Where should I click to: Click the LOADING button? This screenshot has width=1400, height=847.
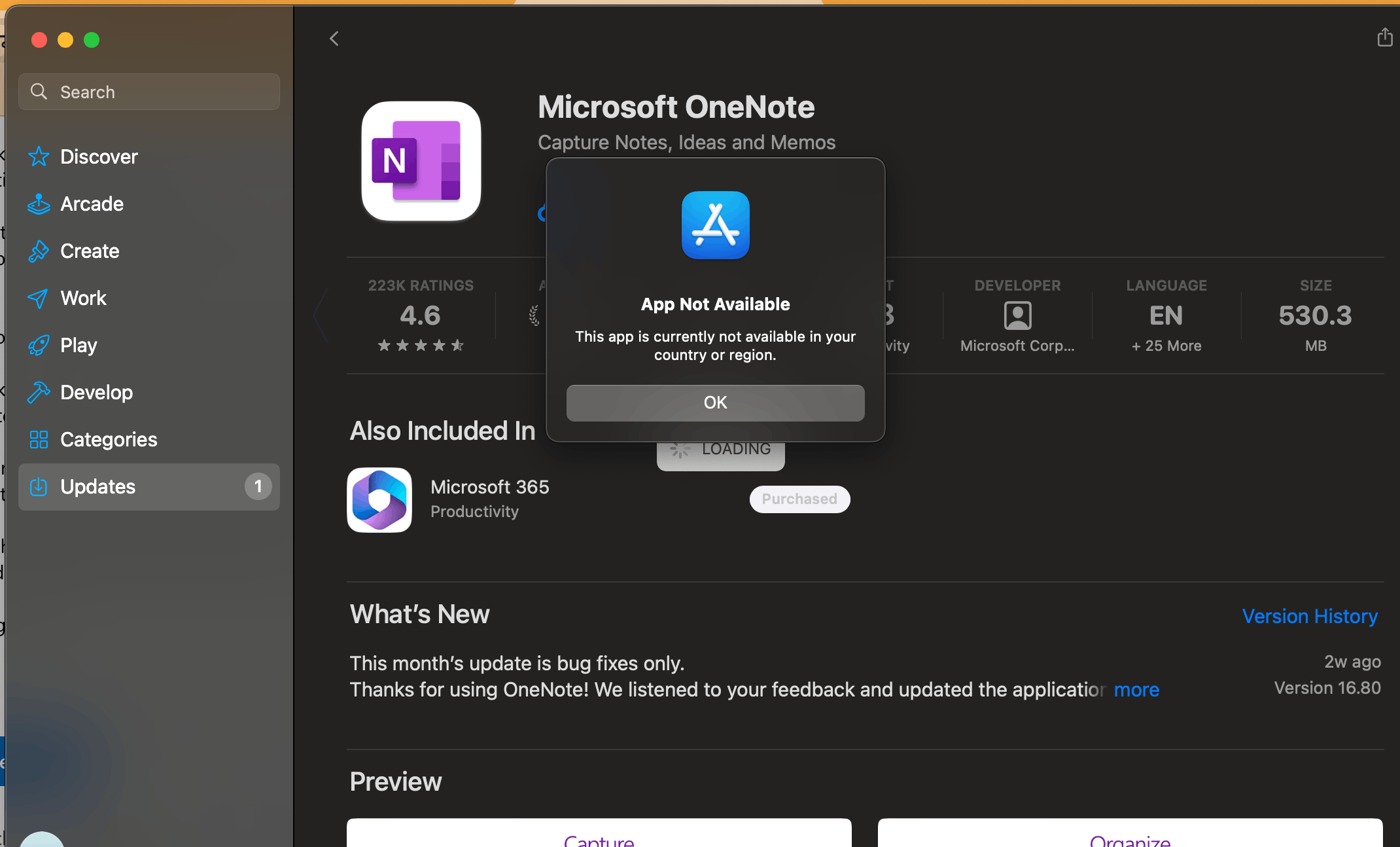click(720, 456)
